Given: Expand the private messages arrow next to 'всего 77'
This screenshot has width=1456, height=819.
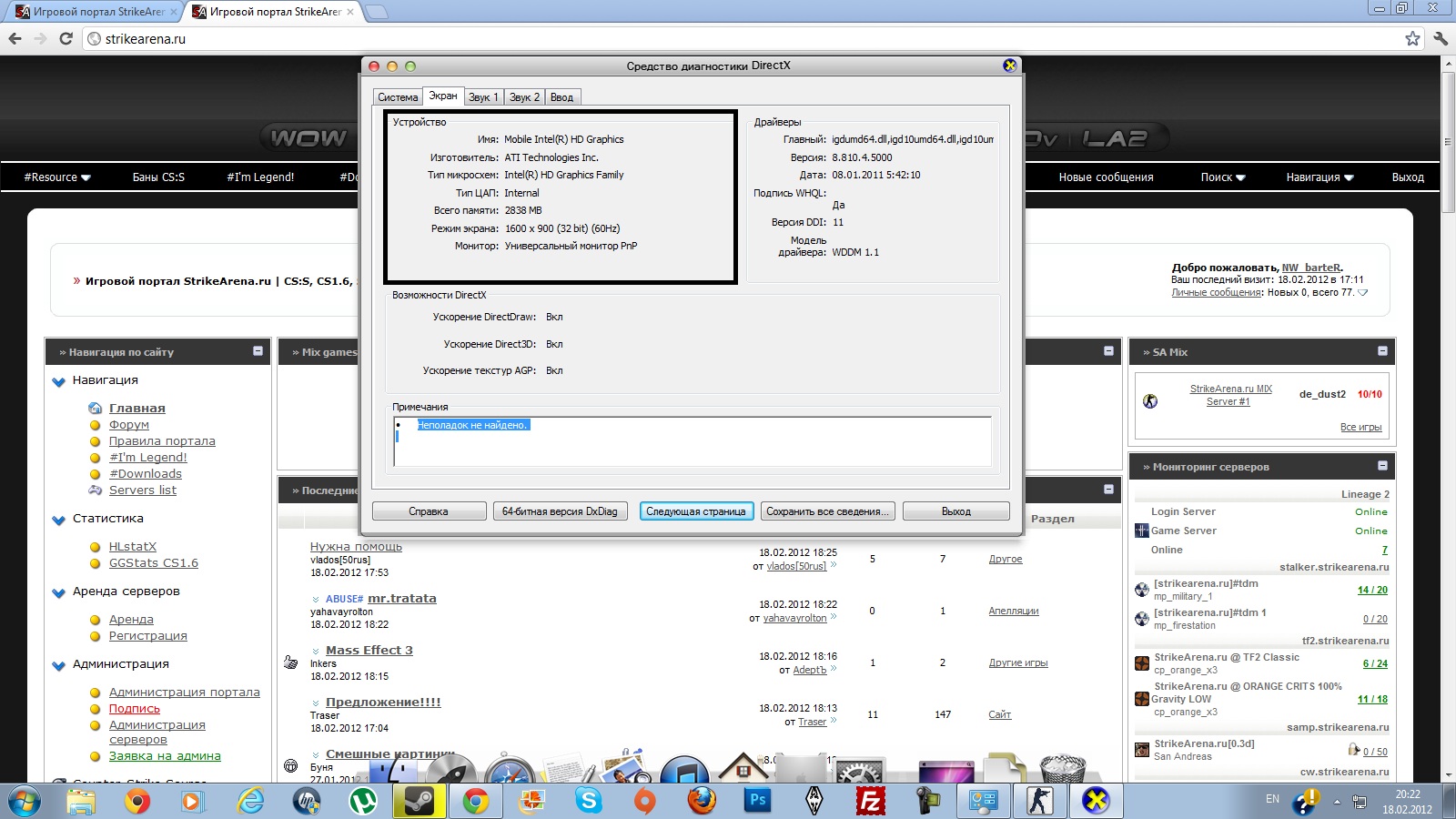Looking at the screenshot, I should [1362, 293].
